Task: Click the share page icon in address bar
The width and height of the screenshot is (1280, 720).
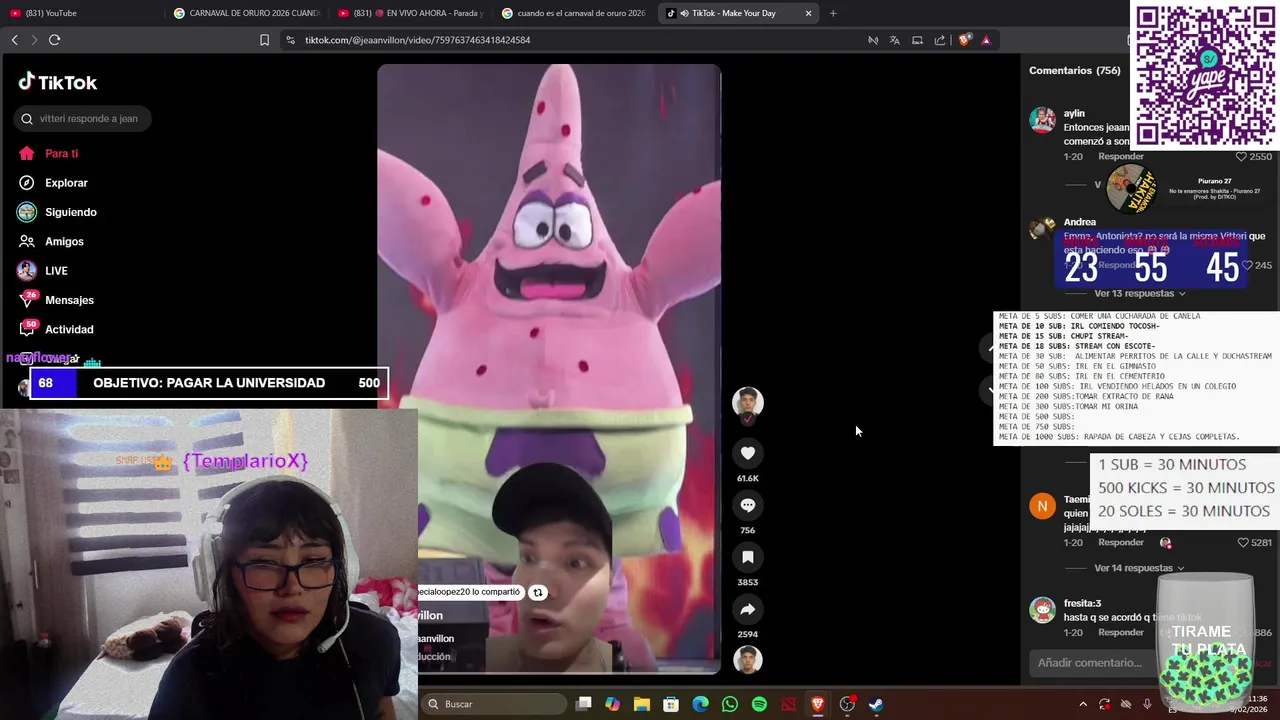Action: click(x=940, y=40)
